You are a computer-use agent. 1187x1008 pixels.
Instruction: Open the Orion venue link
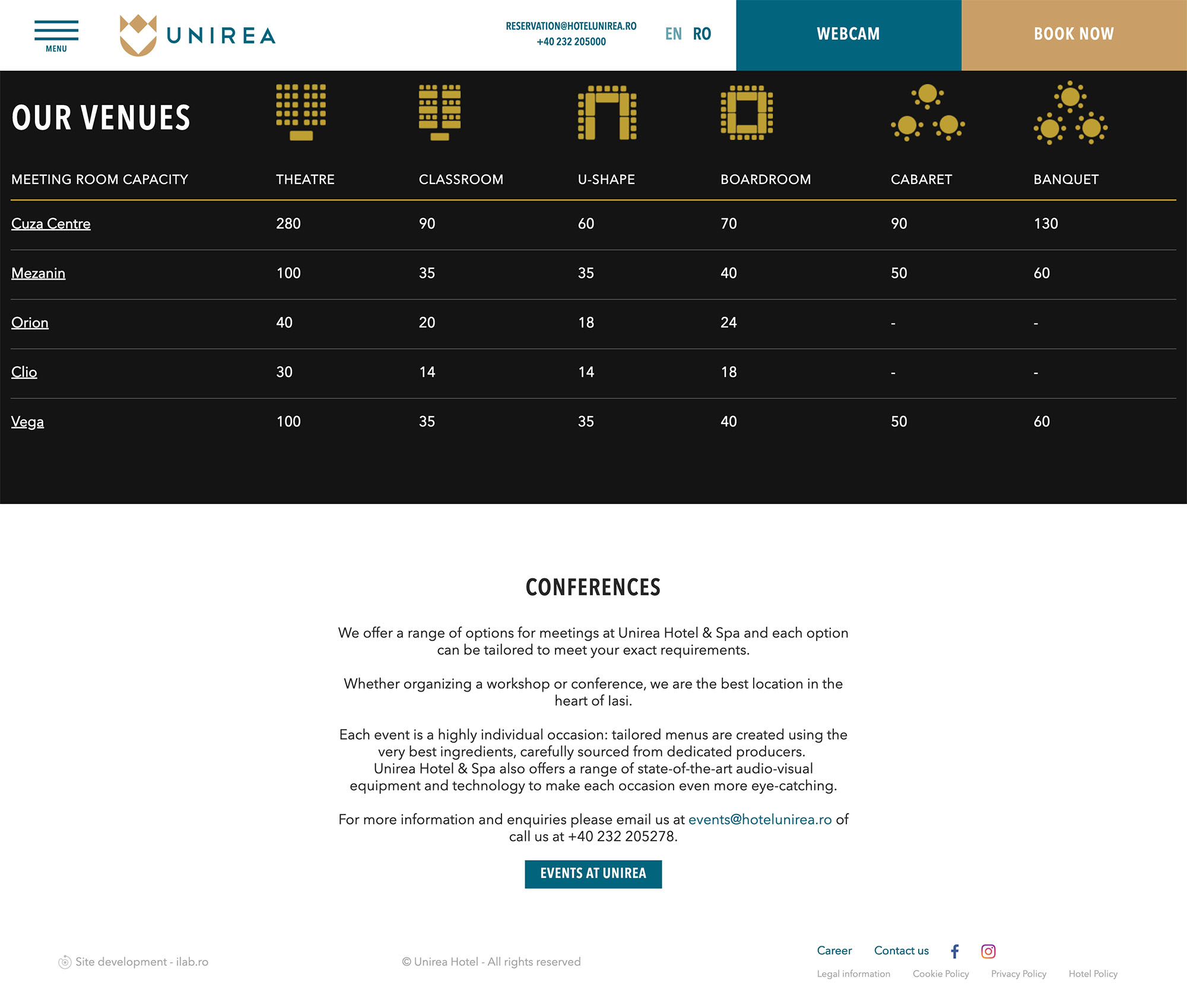pos(30,322)
